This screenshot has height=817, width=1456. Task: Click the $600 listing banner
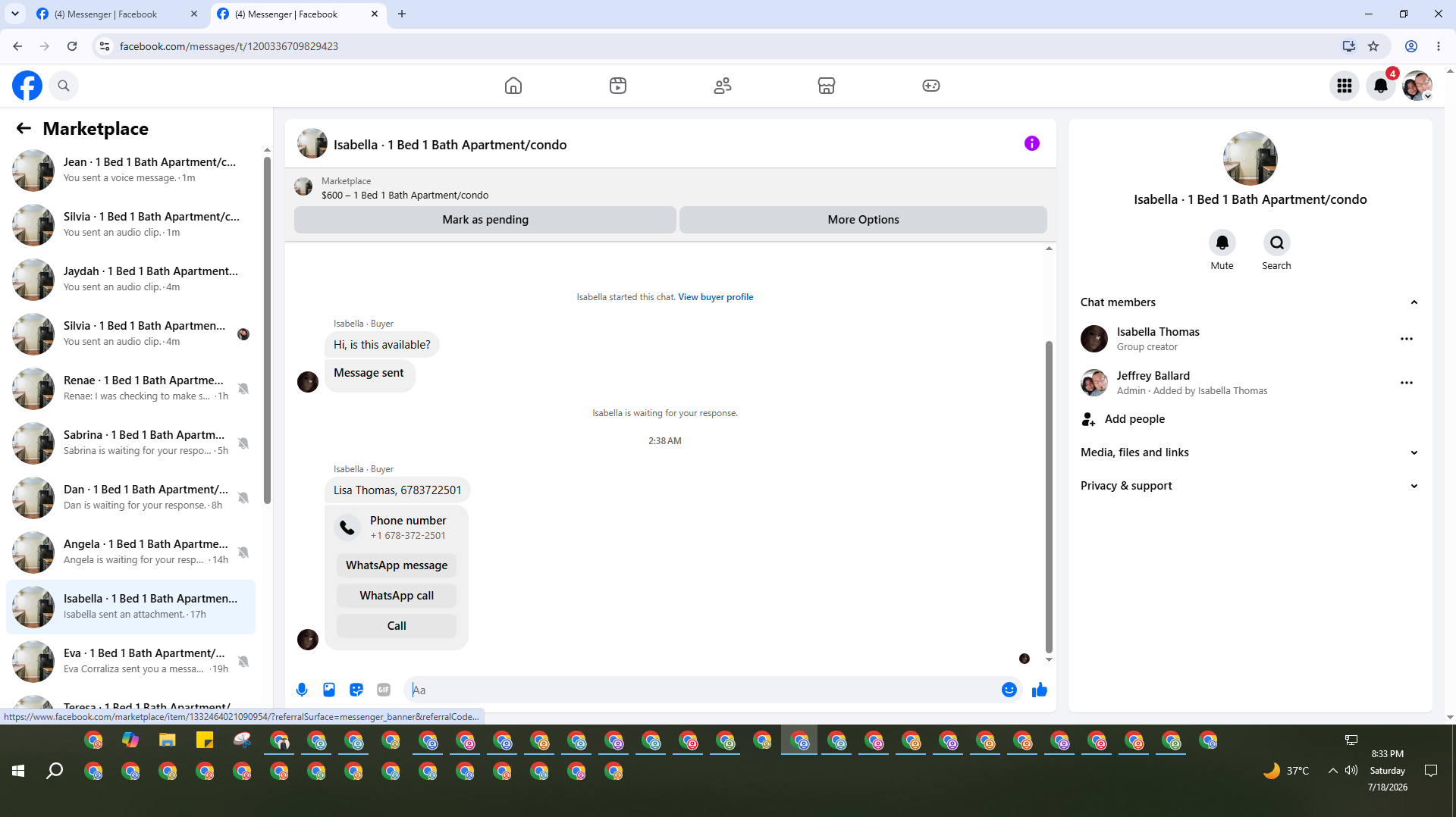tap(670, 188)
